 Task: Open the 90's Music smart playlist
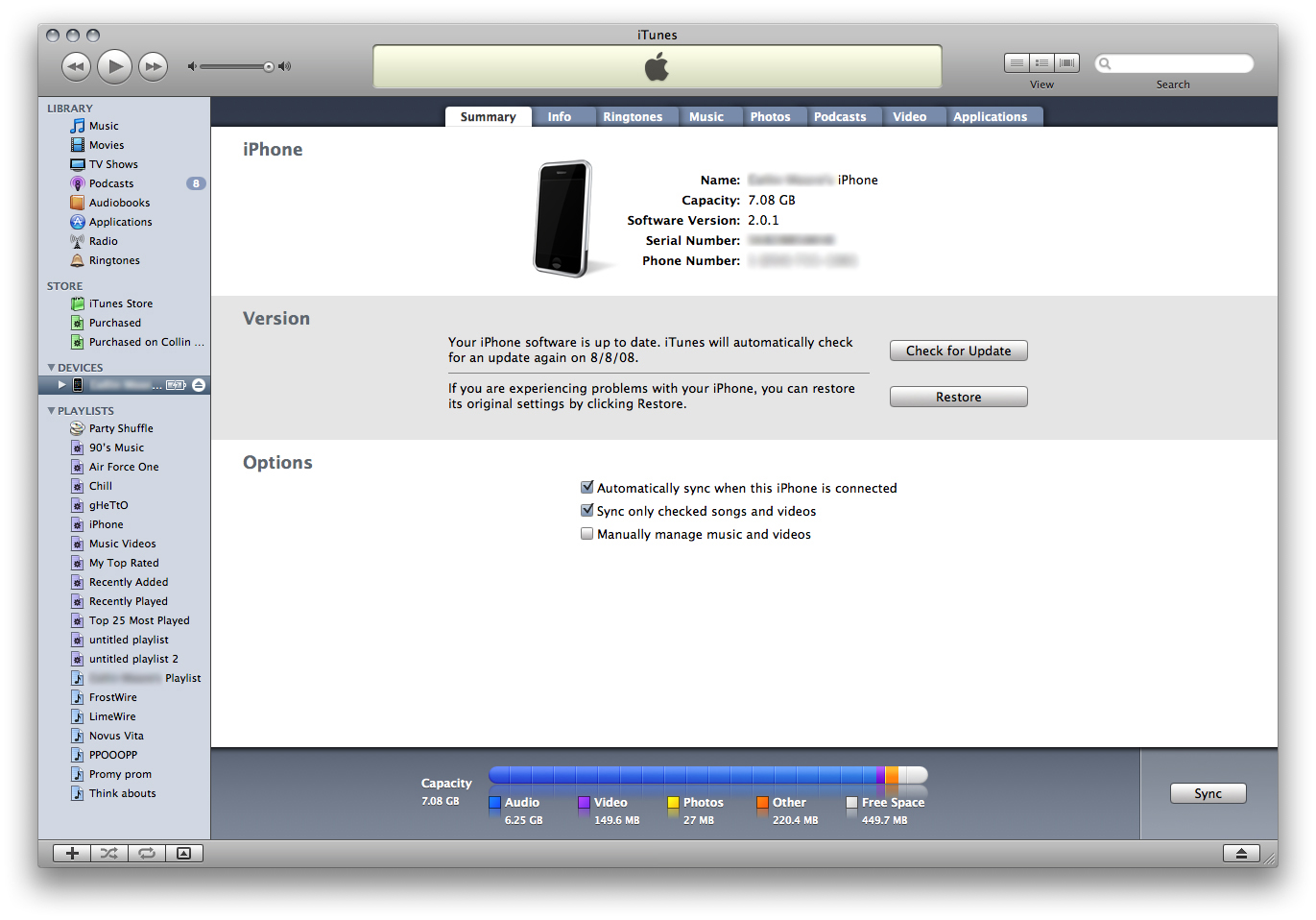tap(125, 448)
